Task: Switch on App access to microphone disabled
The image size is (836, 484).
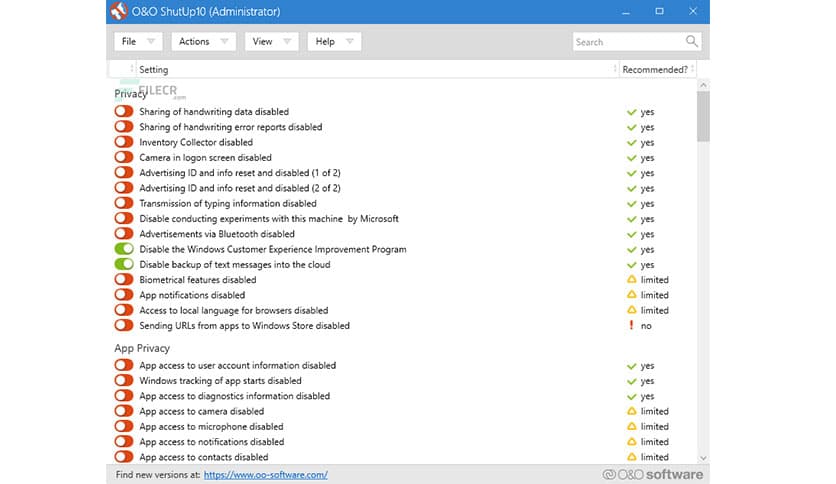Action: (124, 427)
